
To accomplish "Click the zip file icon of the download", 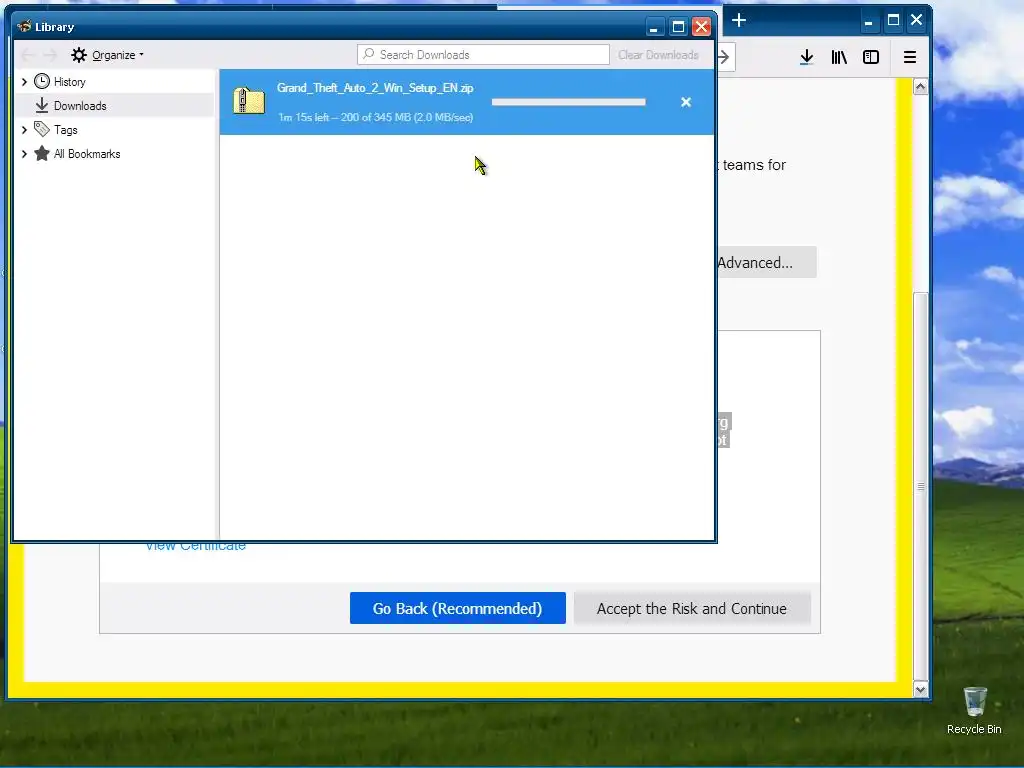I will tap(249, 101).
